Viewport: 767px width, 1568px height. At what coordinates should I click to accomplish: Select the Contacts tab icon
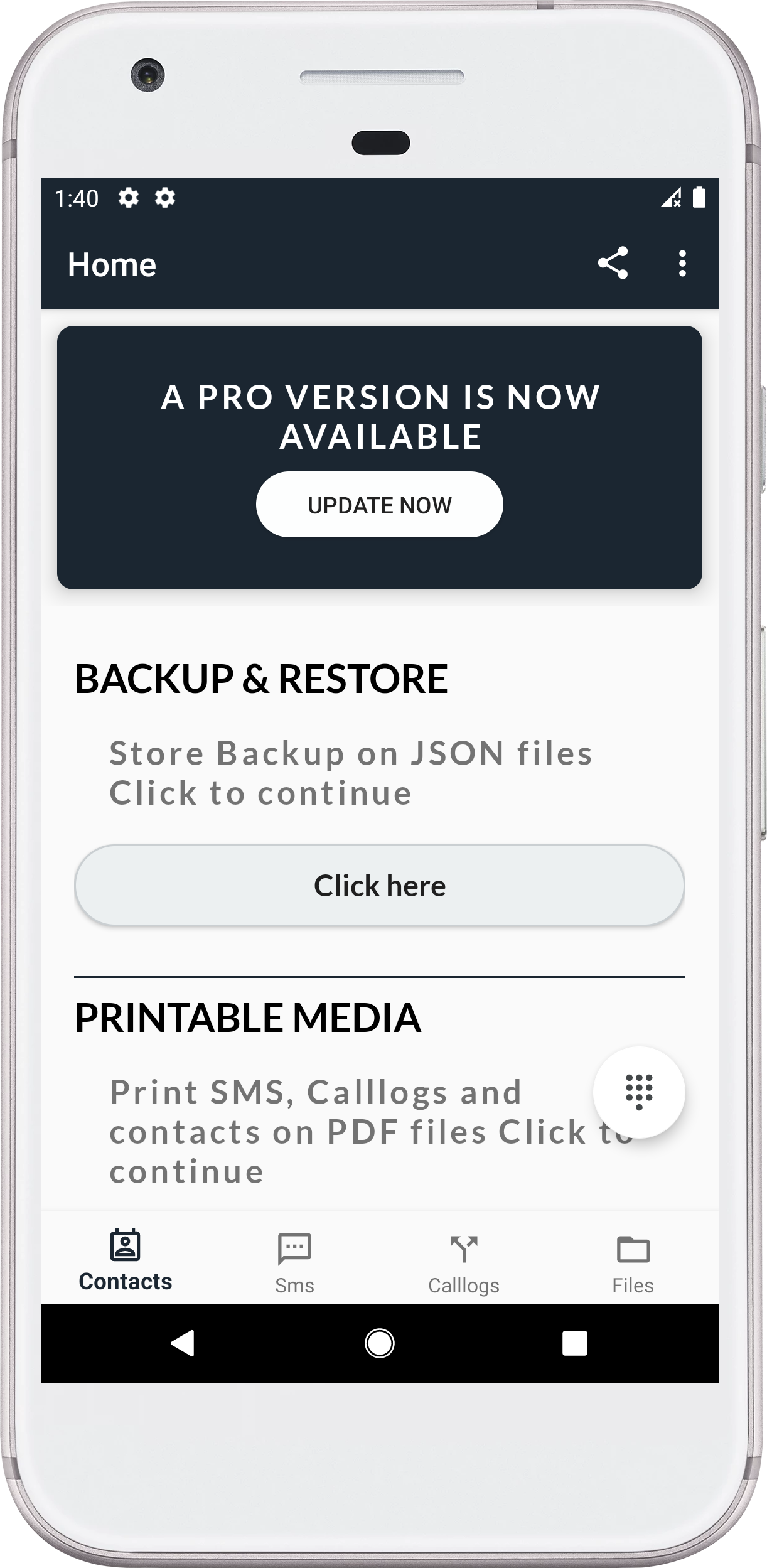click(x=126, y=1245)
